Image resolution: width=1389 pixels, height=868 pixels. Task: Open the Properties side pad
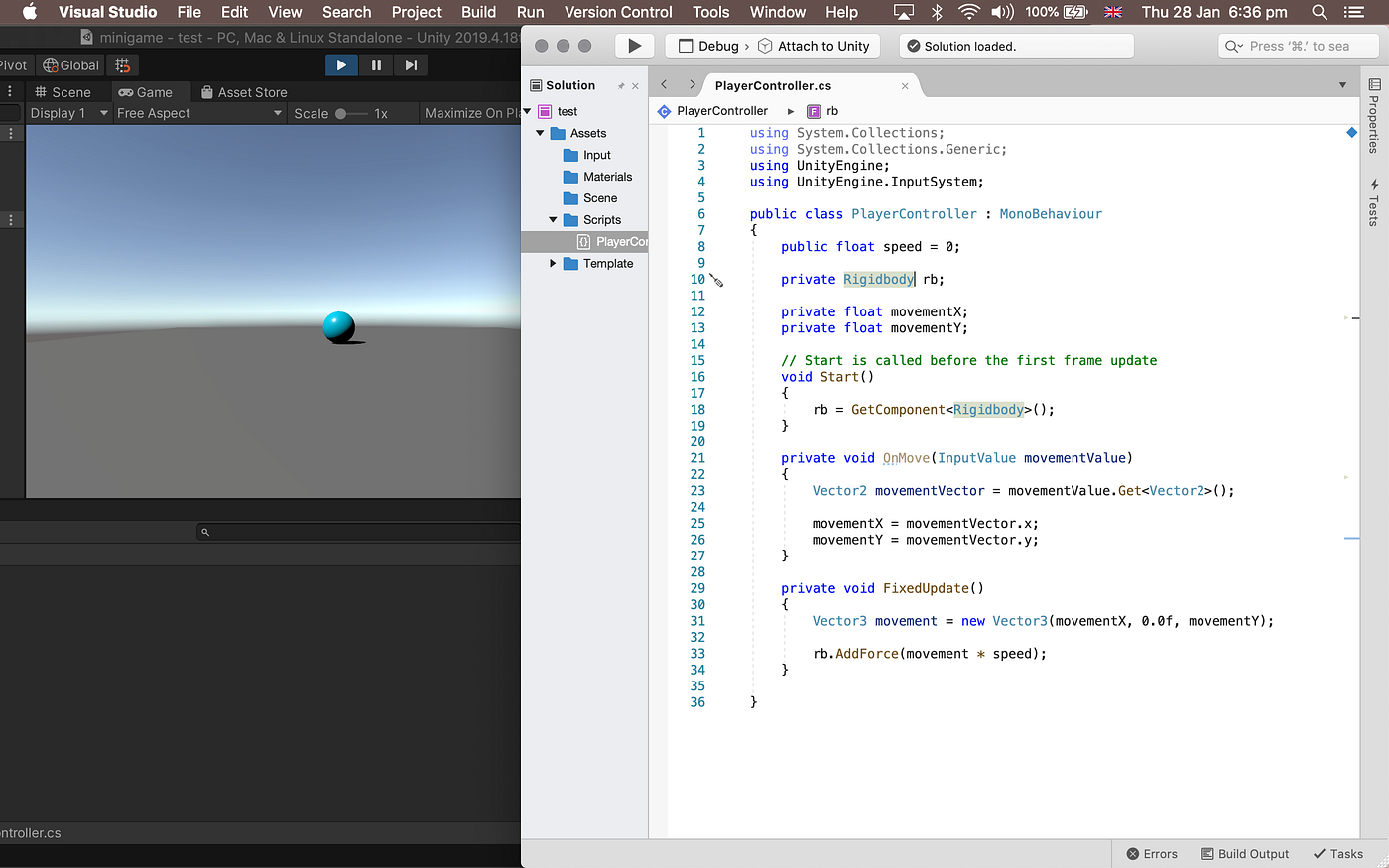click(1374, 115)
